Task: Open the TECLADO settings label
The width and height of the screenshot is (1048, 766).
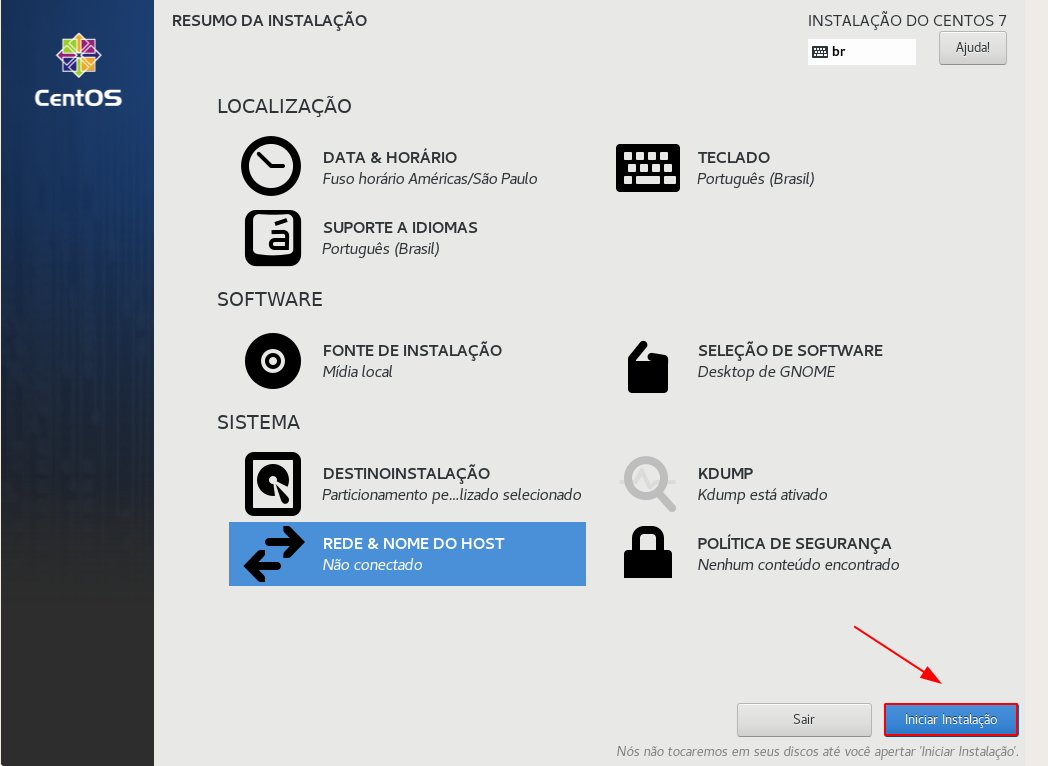Action: 734,158
